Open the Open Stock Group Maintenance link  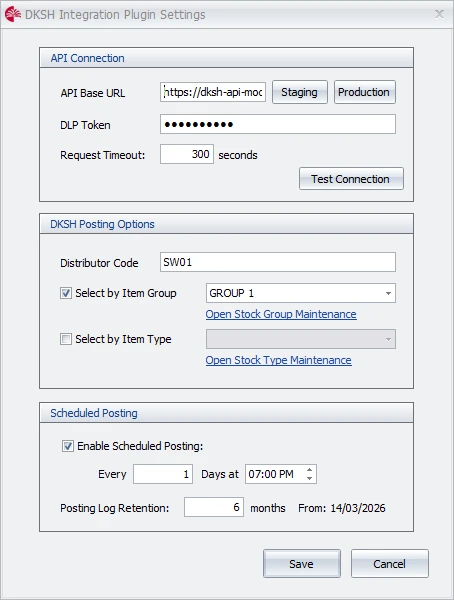(x=281, y=314)
